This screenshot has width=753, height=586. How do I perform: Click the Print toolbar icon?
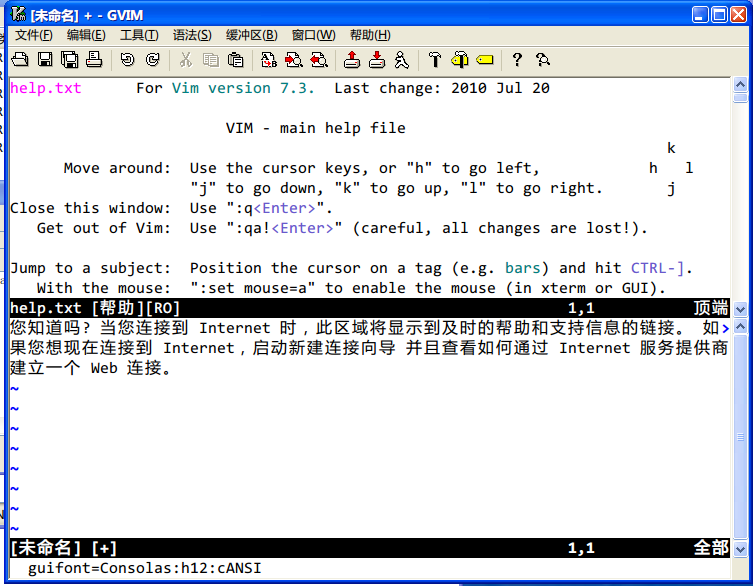tap(95, 60)
